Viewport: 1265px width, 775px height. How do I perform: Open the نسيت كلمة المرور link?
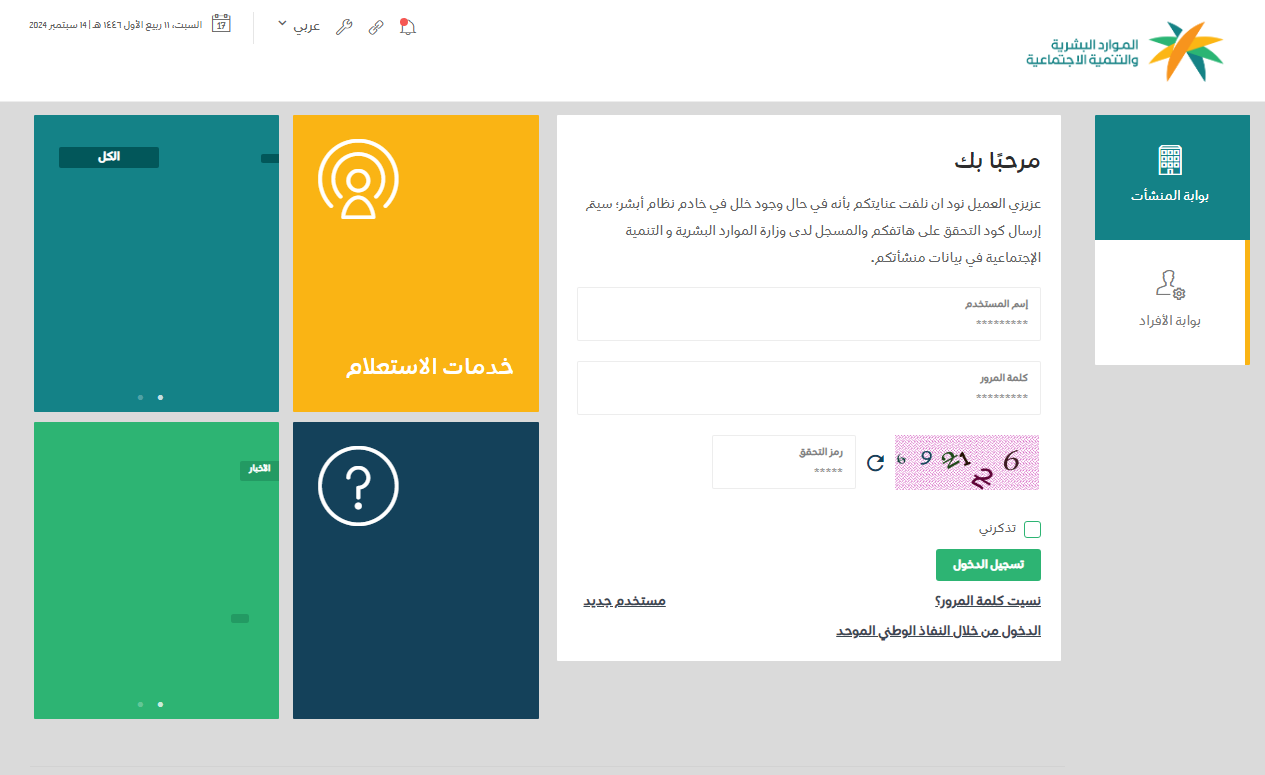point(987,601)
